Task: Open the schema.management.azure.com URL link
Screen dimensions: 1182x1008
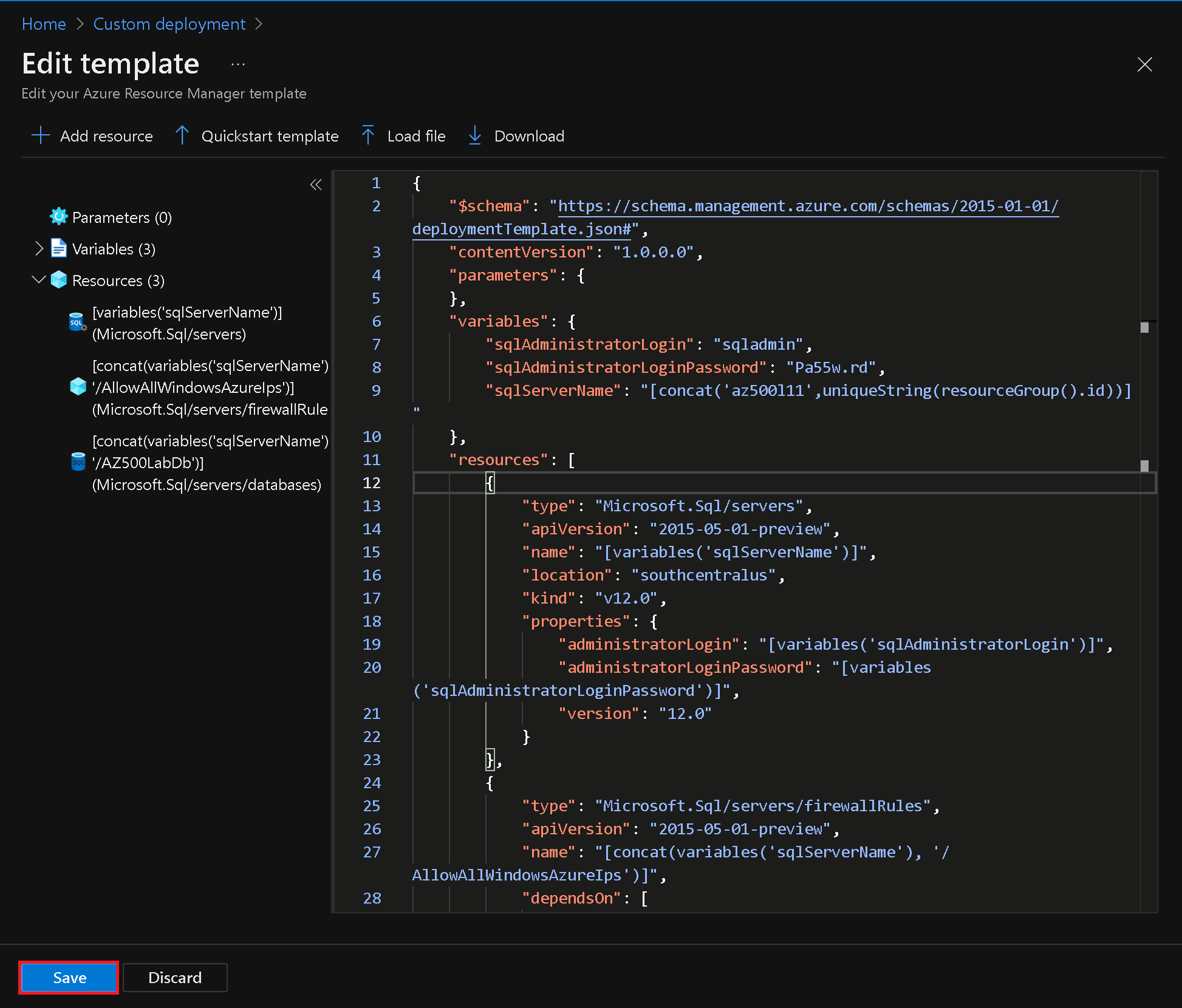Action: [808, 206]
